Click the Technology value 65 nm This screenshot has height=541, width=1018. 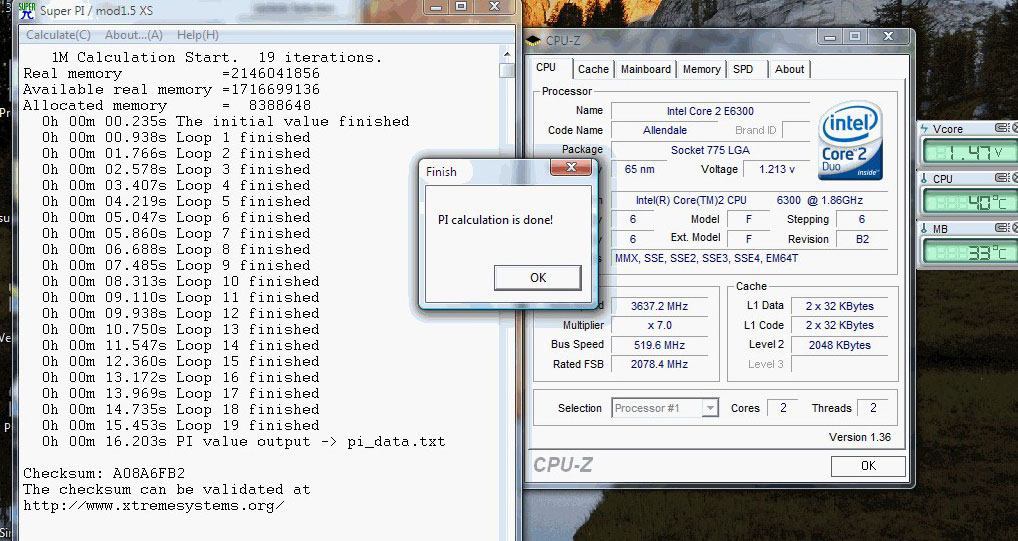(x=639, y=169)
